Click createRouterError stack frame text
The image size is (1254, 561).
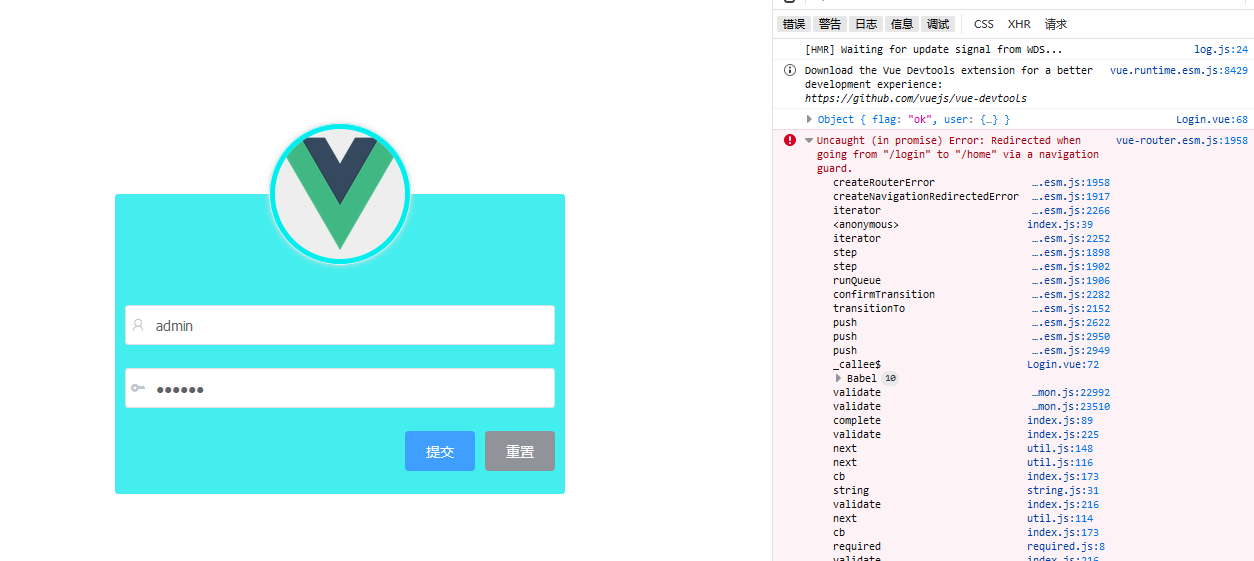point(884,182)
